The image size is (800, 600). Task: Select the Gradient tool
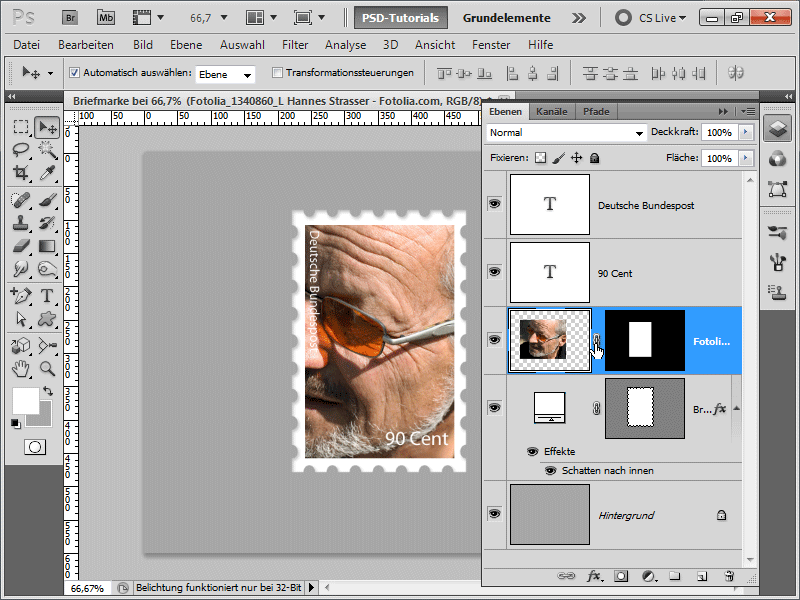47,246
